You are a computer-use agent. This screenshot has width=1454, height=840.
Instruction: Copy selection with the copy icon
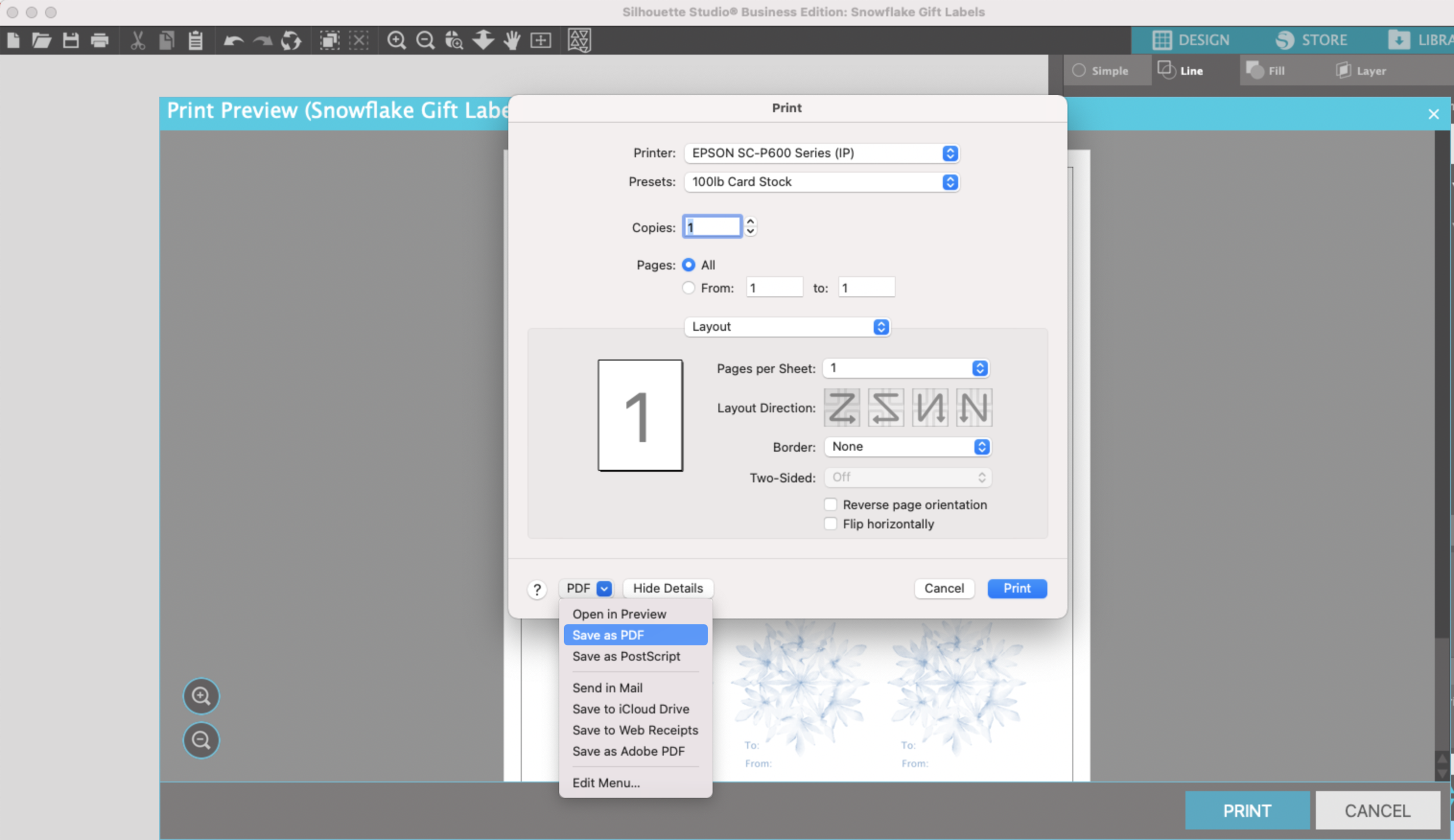coord(167,40)
